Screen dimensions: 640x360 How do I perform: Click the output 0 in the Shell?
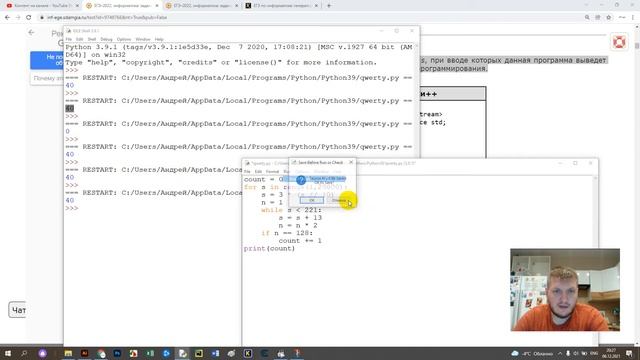click(x=67, y=131)
